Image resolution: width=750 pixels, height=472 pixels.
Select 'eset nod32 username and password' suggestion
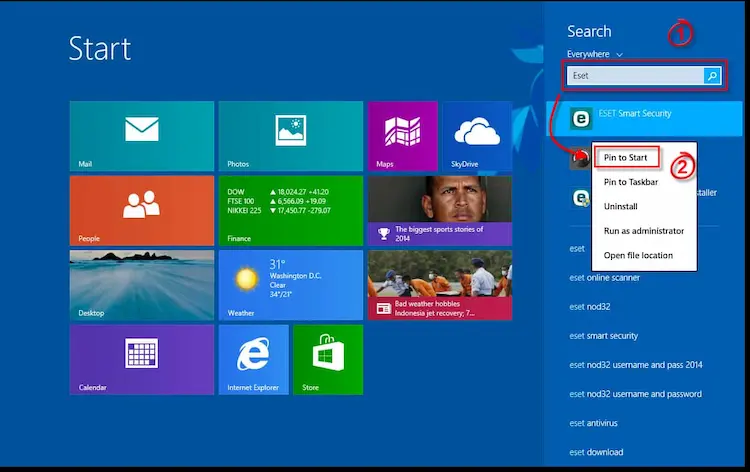pos(636,394)
